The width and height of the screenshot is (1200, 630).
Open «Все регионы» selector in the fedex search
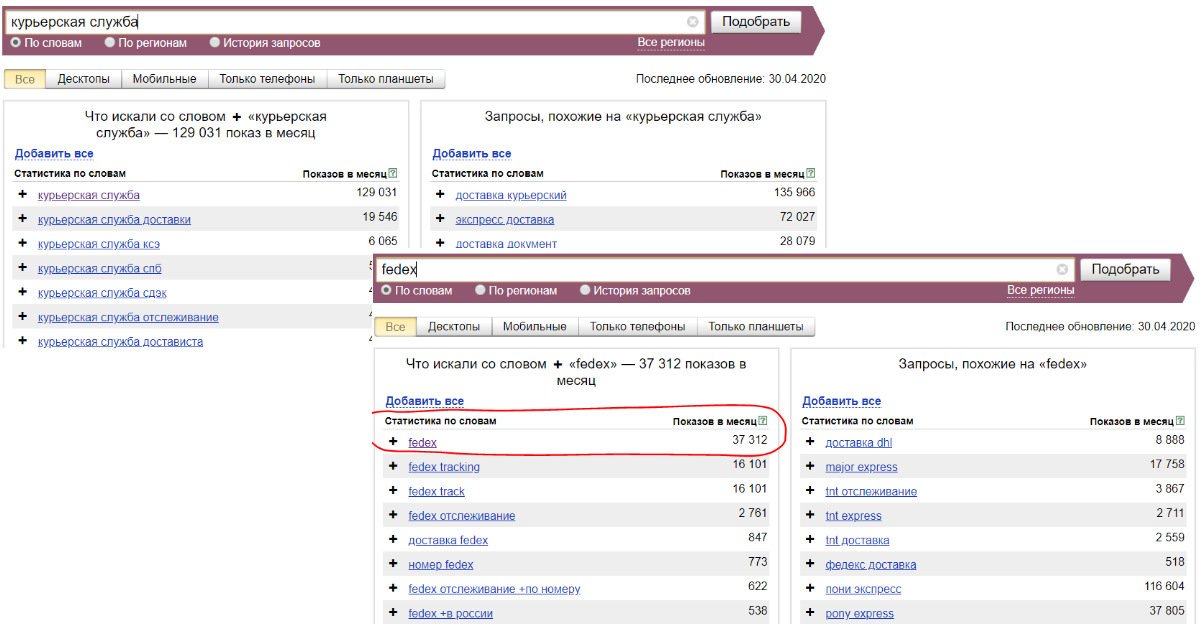tap(1041, 291)
